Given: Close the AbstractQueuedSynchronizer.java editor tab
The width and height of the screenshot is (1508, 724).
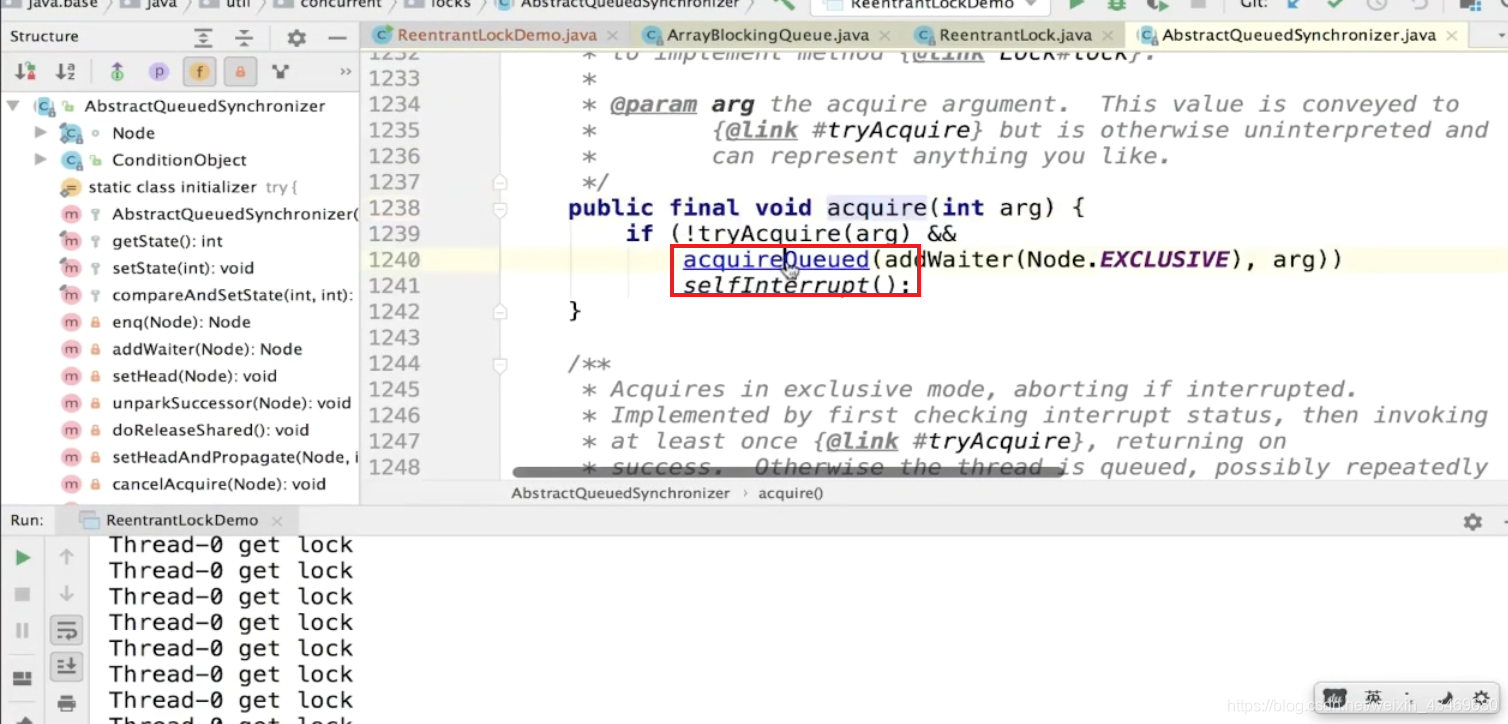Looking at the screenshot, I should [1454, 36].
